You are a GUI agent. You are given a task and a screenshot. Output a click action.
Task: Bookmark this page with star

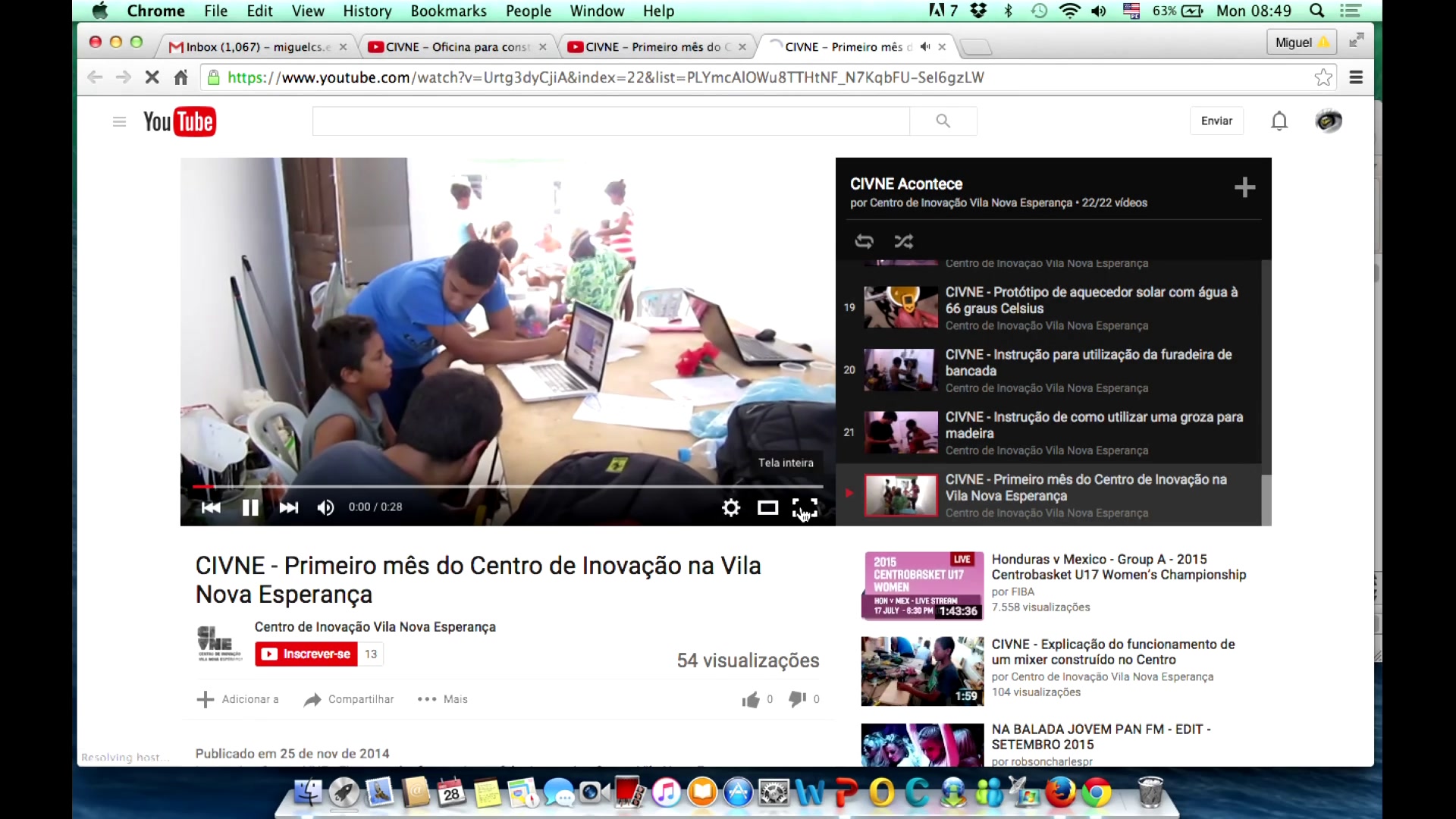pos(1323,77)
